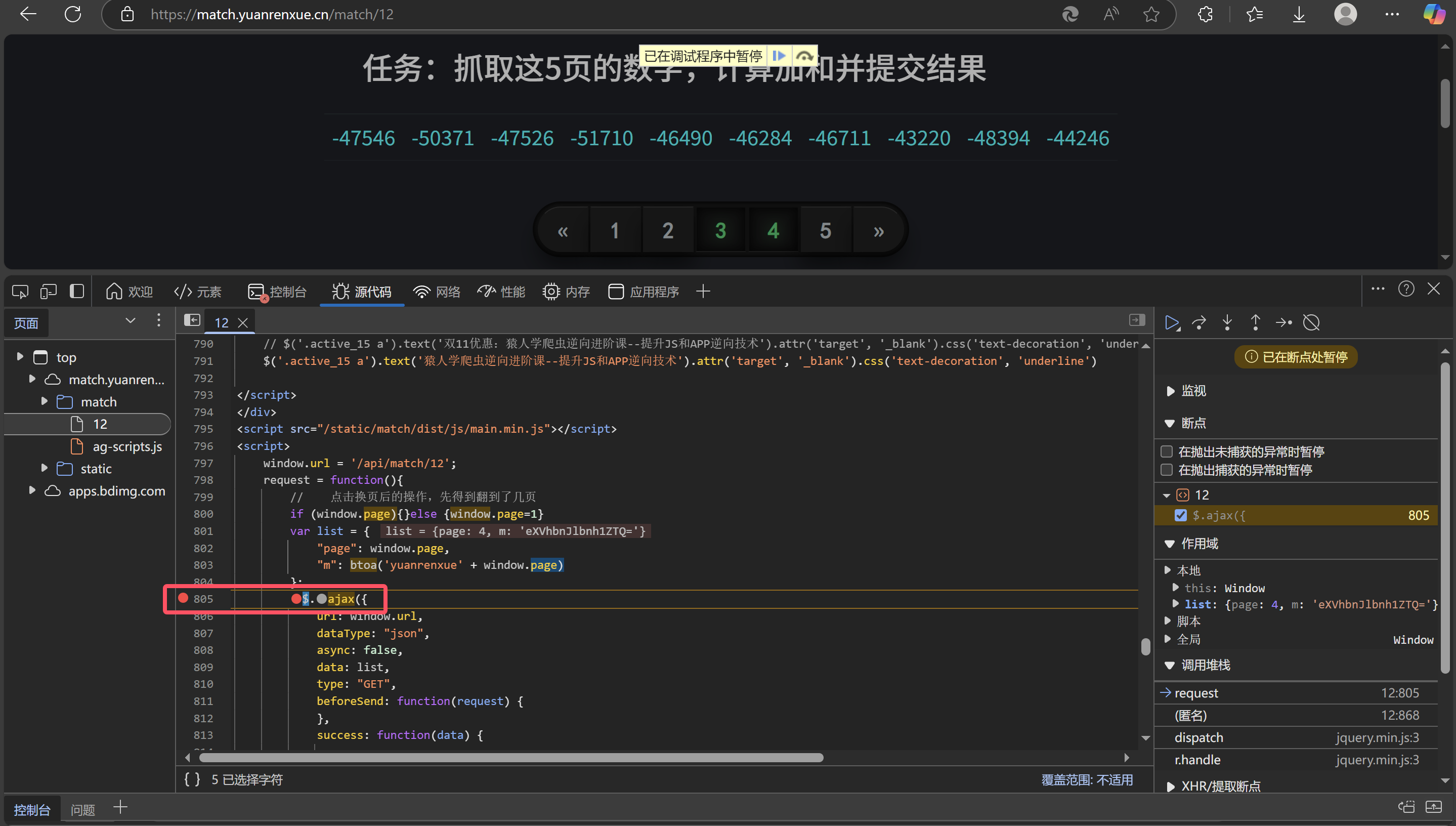
Task: Click Step out of current function
Action: [1255, 323]
